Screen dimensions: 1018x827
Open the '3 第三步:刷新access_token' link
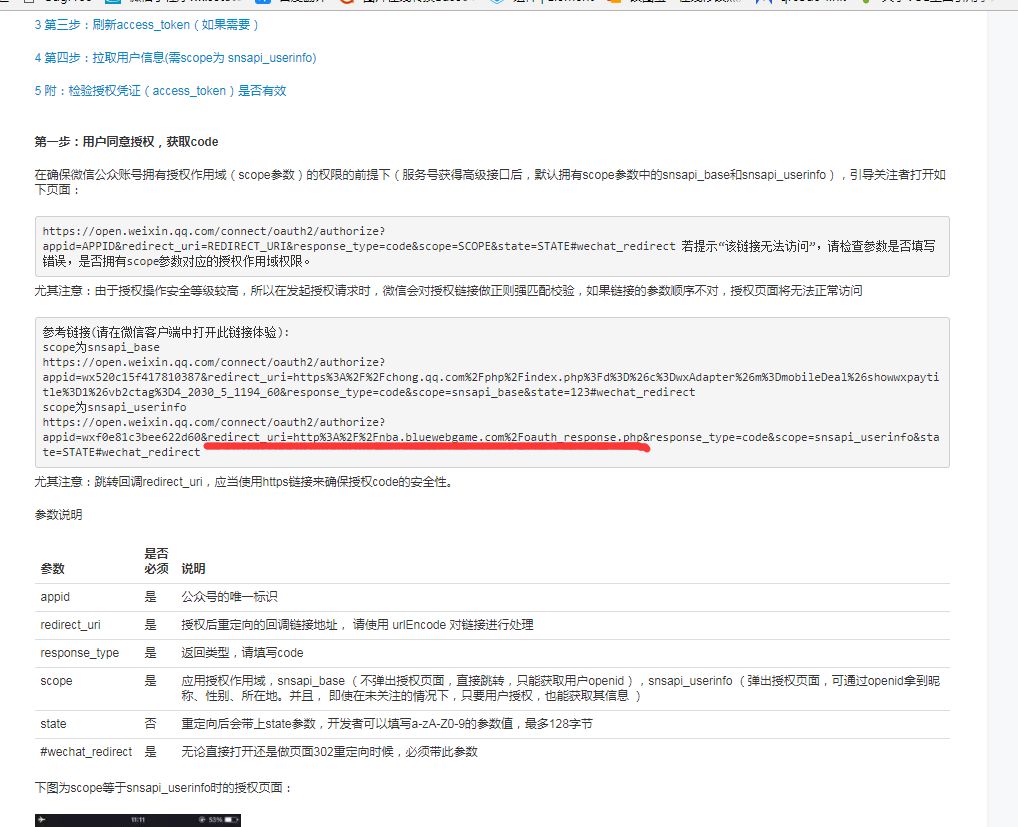pos(147,25)
